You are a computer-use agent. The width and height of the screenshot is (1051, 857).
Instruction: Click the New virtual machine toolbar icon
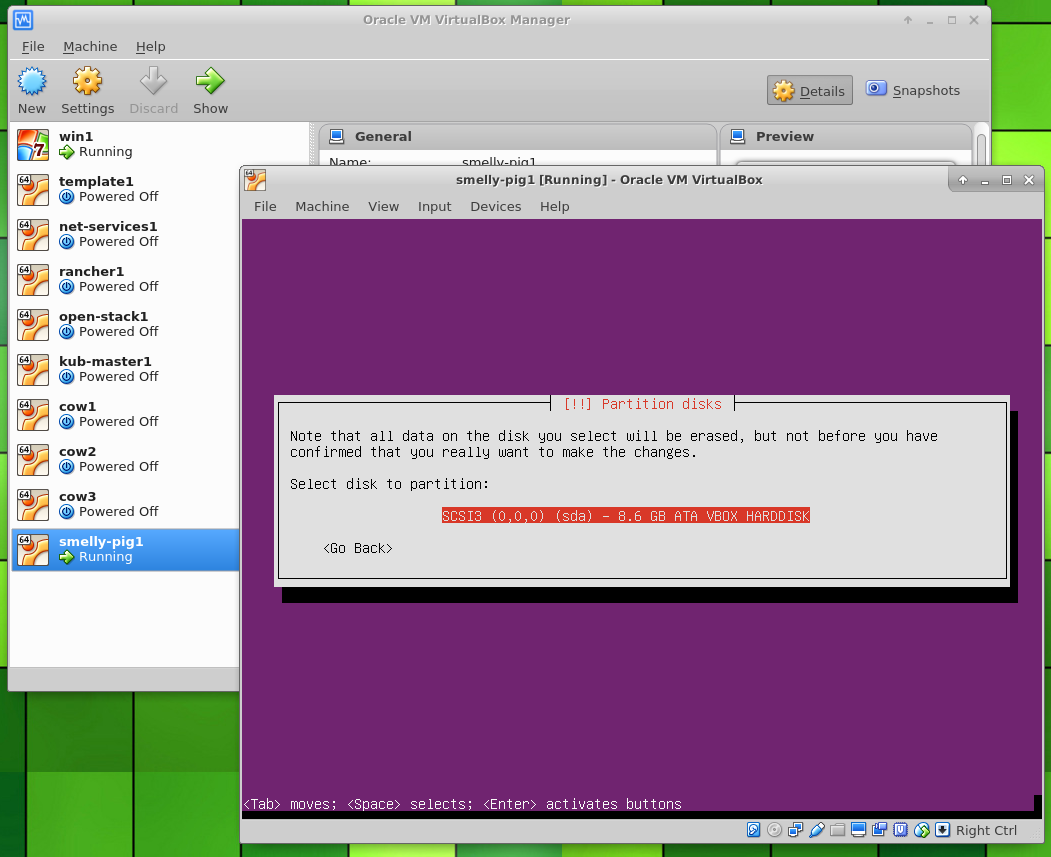coord(32,81)
